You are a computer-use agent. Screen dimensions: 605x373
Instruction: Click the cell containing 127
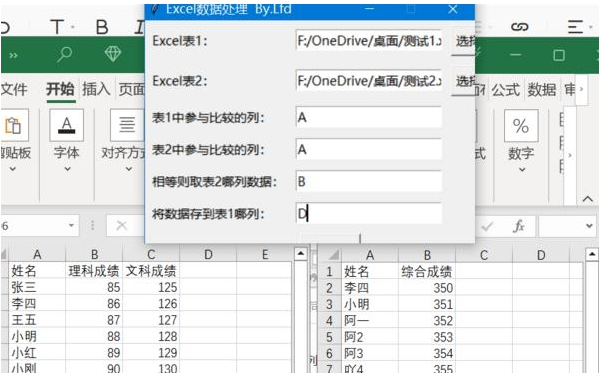[151, 320]
